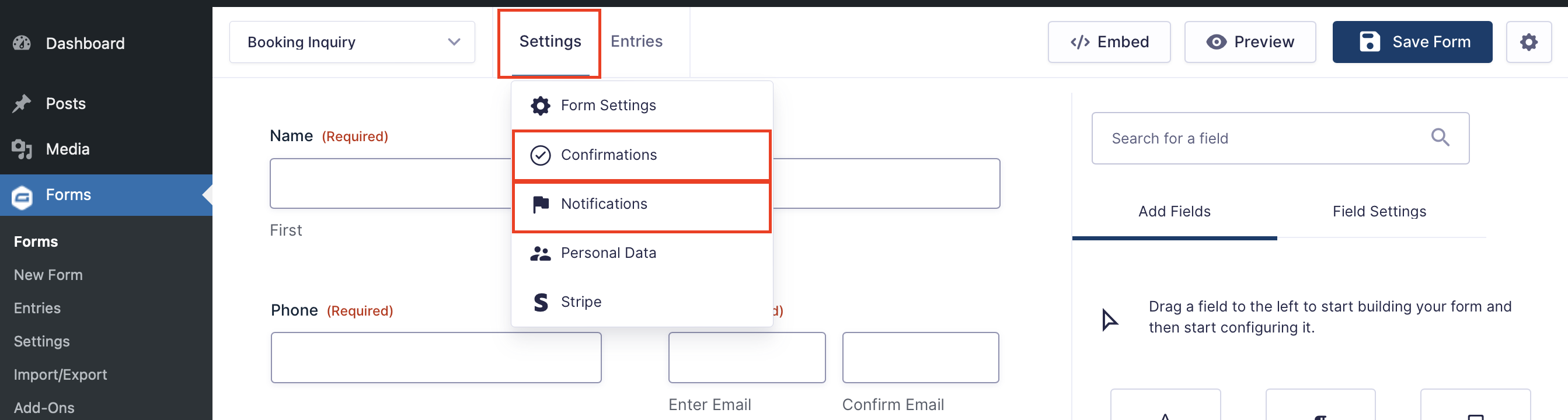The width and height of the screenshot is (1568, 420).
Task: Open the Booking Inquiry form dropdown
Action: pos(352,42)
